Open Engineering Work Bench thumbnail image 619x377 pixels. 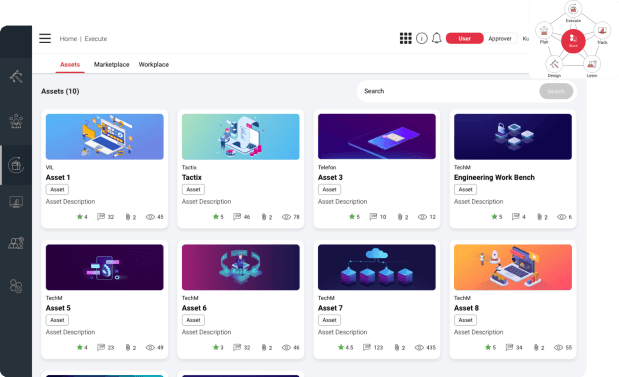coord(513,137)
